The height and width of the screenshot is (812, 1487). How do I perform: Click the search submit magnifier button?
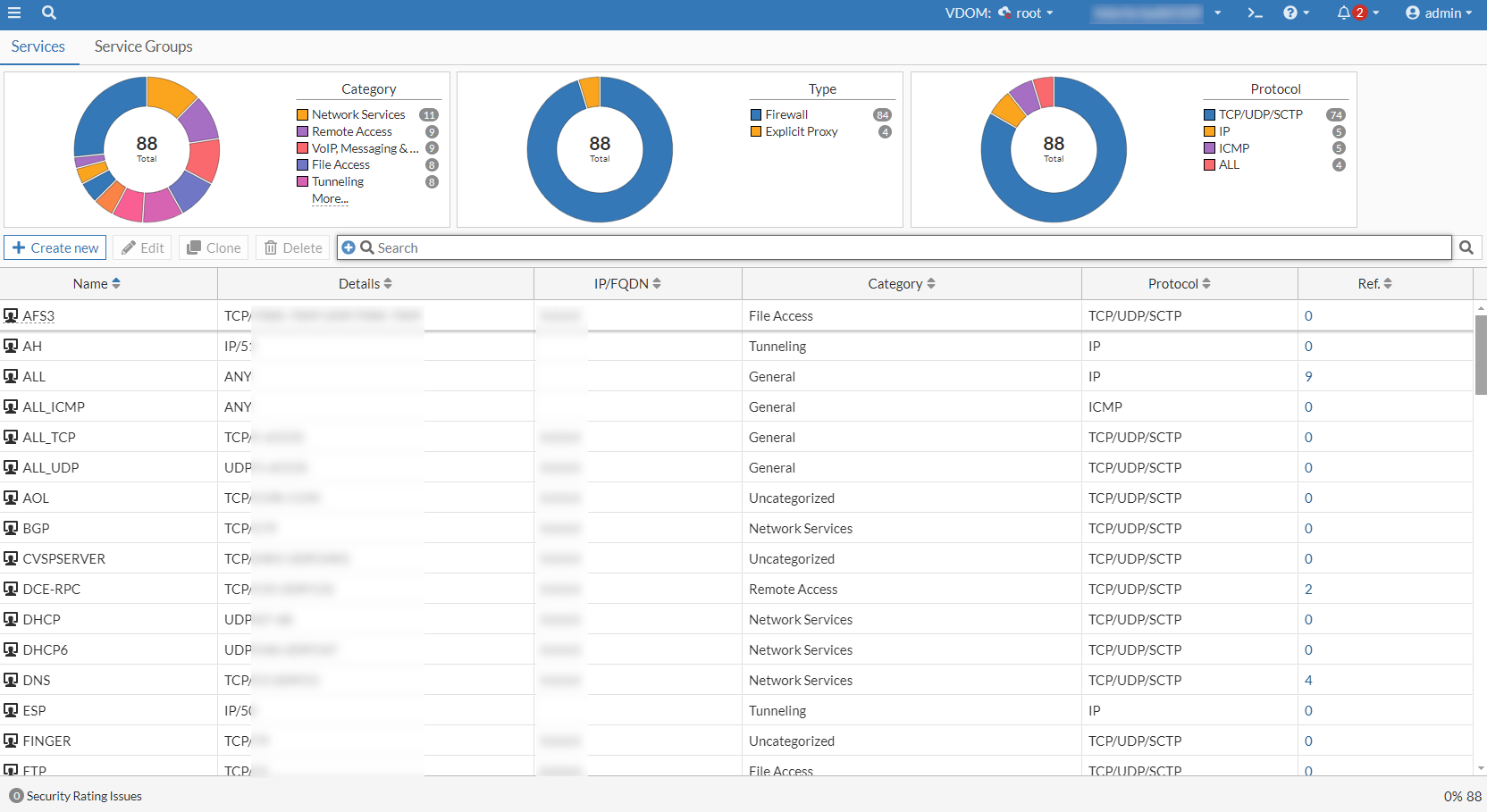pyautogui.click(x=1466, y=247)
